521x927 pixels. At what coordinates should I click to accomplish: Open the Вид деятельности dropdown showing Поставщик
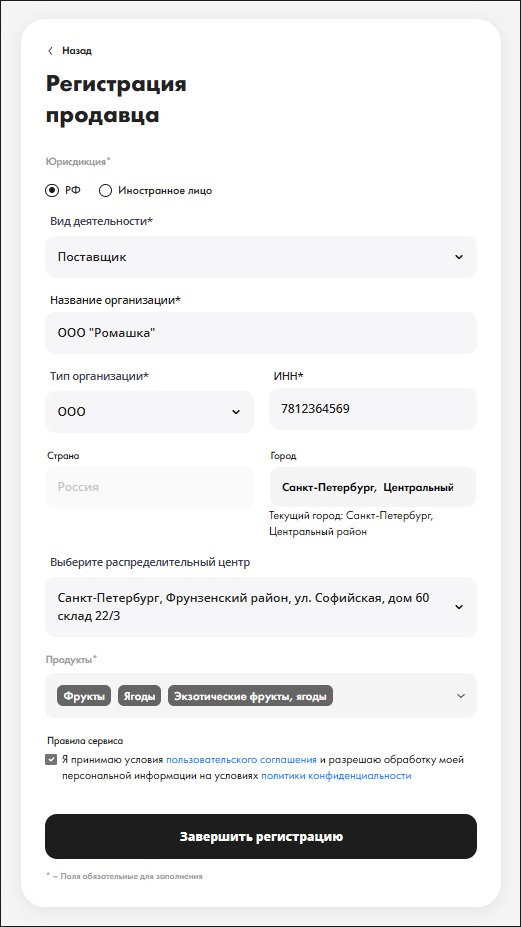261,257
